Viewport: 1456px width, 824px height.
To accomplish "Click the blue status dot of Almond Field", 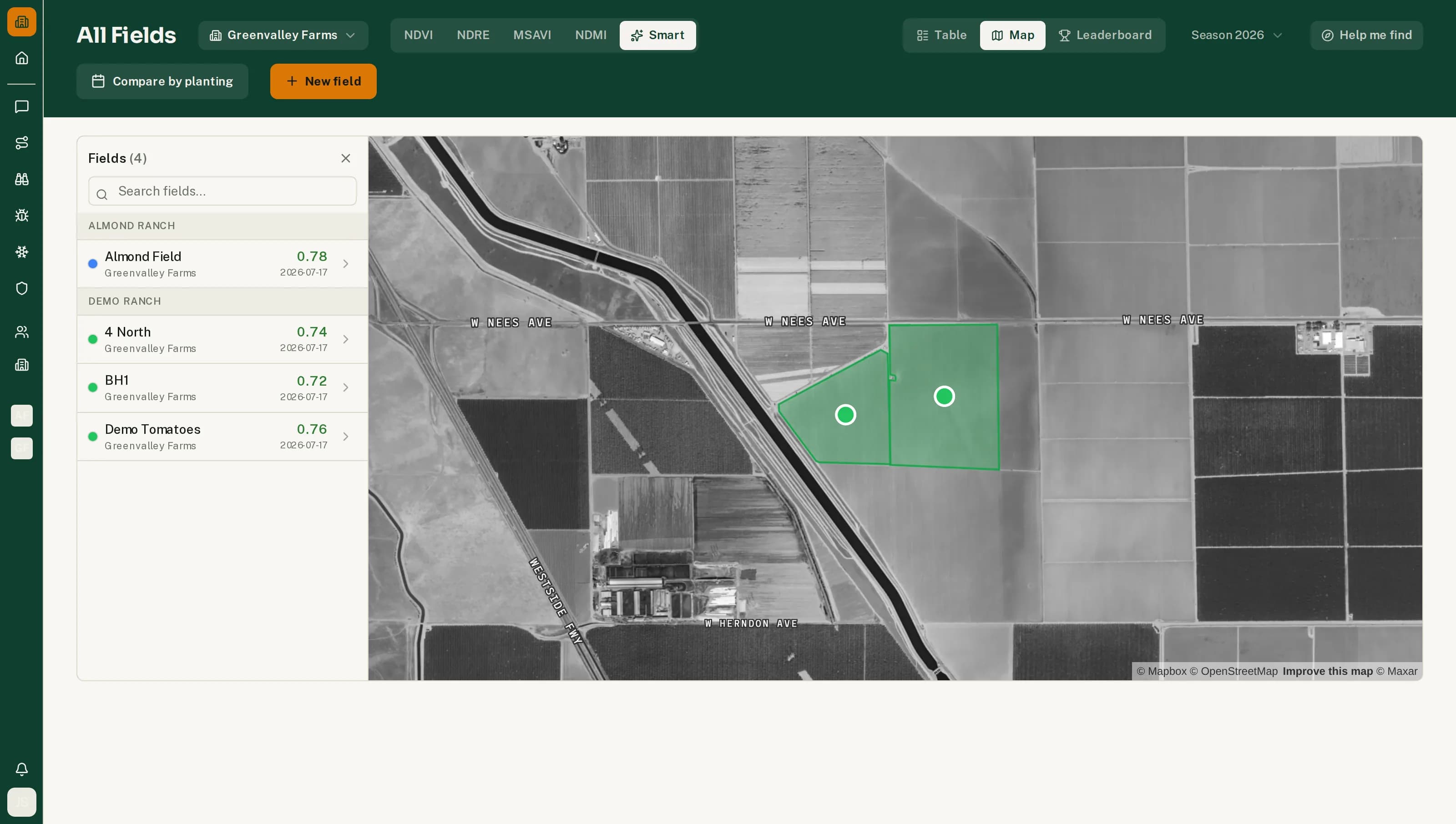I will pyautogui.click(x=93, y=264).
